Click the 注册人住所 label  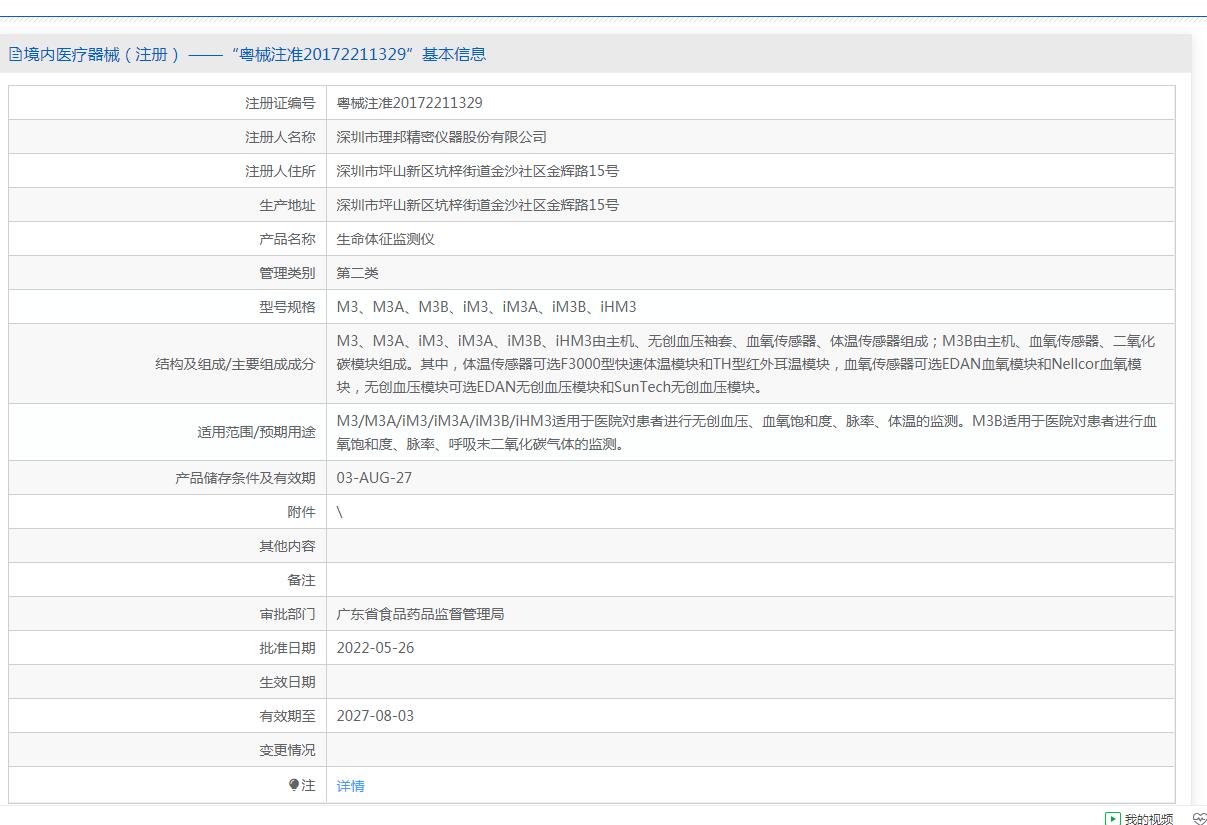(280, 171)
